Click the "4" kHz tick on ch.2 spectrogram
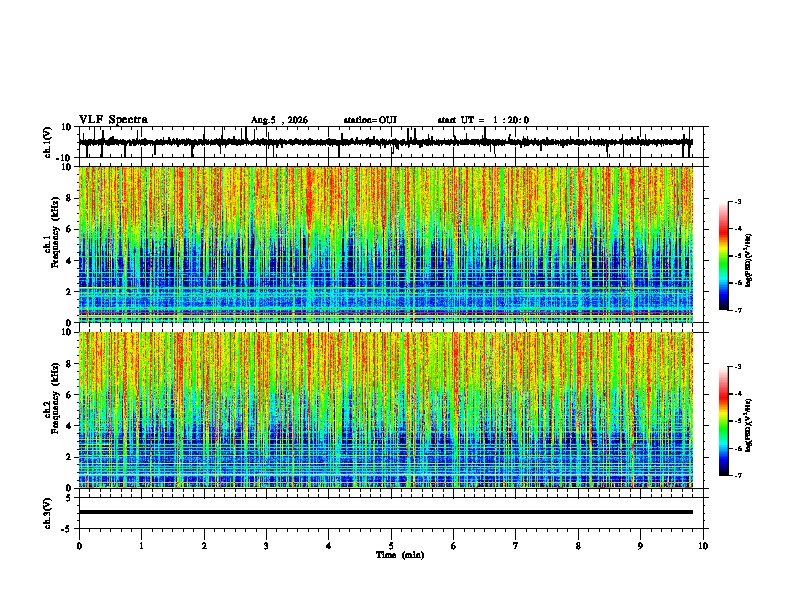 (x=69, y=426)
